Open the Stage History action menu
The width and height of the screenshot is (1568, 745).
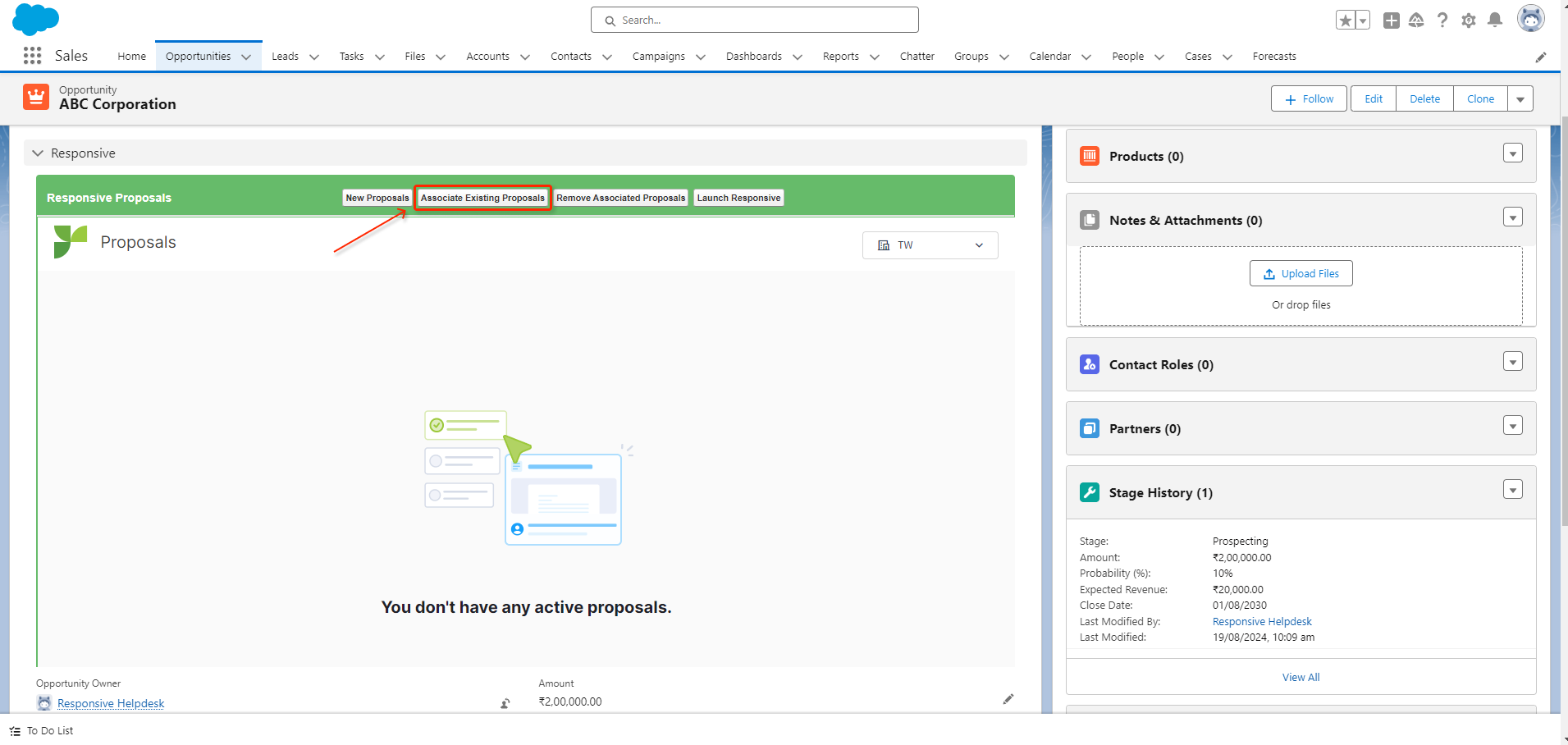pos(1513,489)
